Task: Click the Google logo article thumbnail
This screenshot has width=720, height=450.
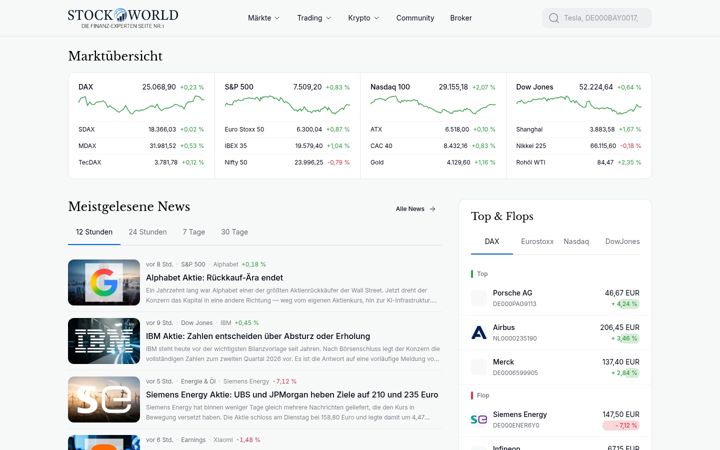Action: pyautogui.click(x=104, y=282)
